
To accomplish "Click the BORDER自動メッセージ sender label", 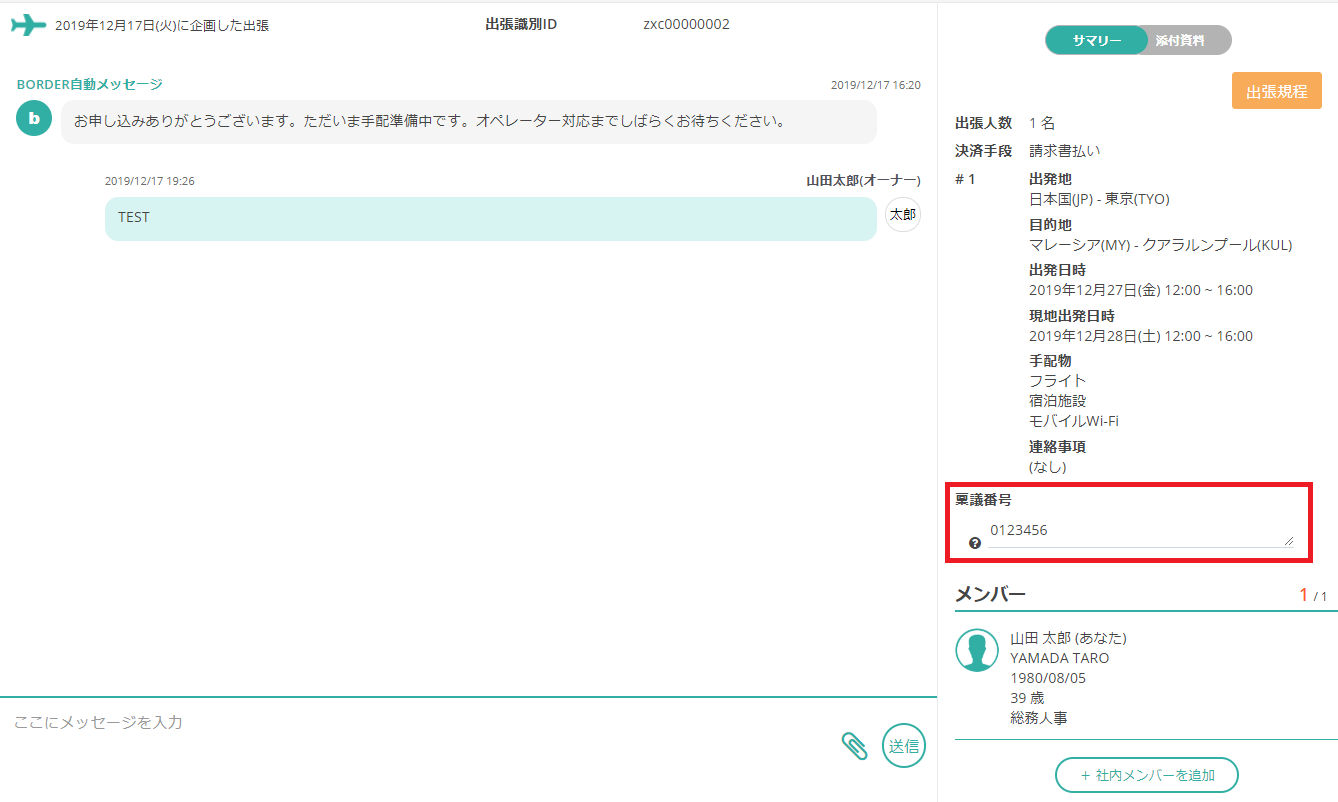I will click(89, 85).
